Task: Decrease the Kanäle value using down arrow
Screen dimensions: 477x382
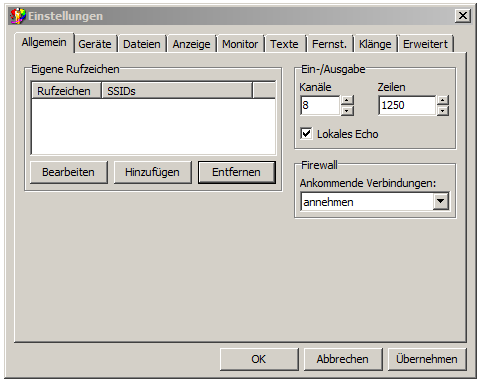Action: (x=347, y=110)
